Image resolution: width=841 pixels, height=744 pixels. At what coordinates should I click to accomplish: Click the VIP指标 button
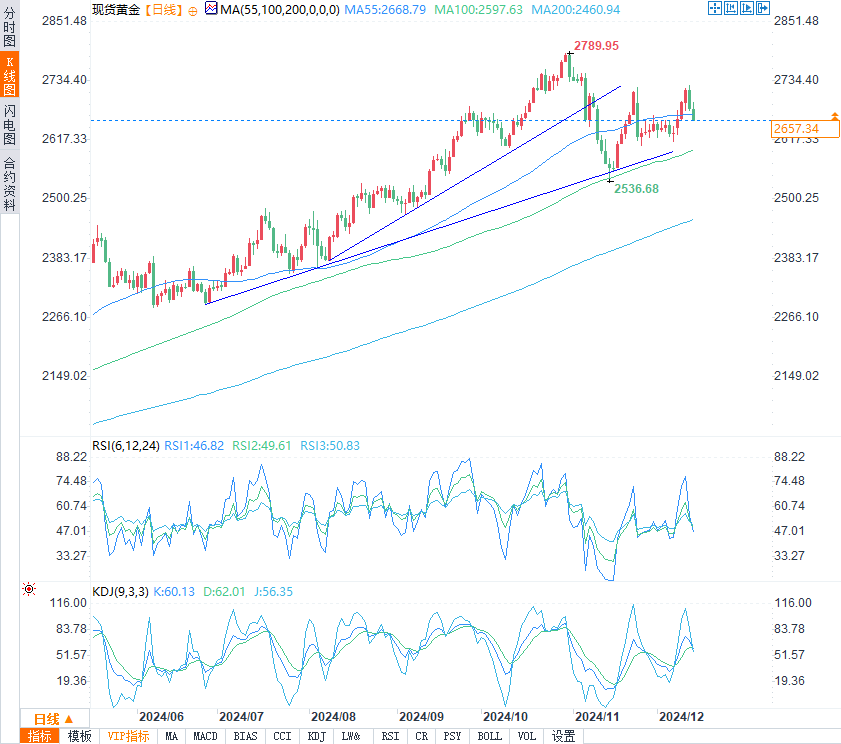coord(128,736)
